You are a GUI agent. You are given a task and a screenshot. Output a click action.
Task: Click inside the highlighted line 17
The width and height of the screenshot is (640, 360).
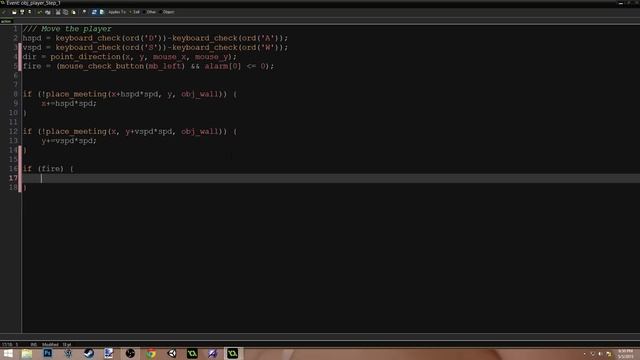[x=331, y=178]
